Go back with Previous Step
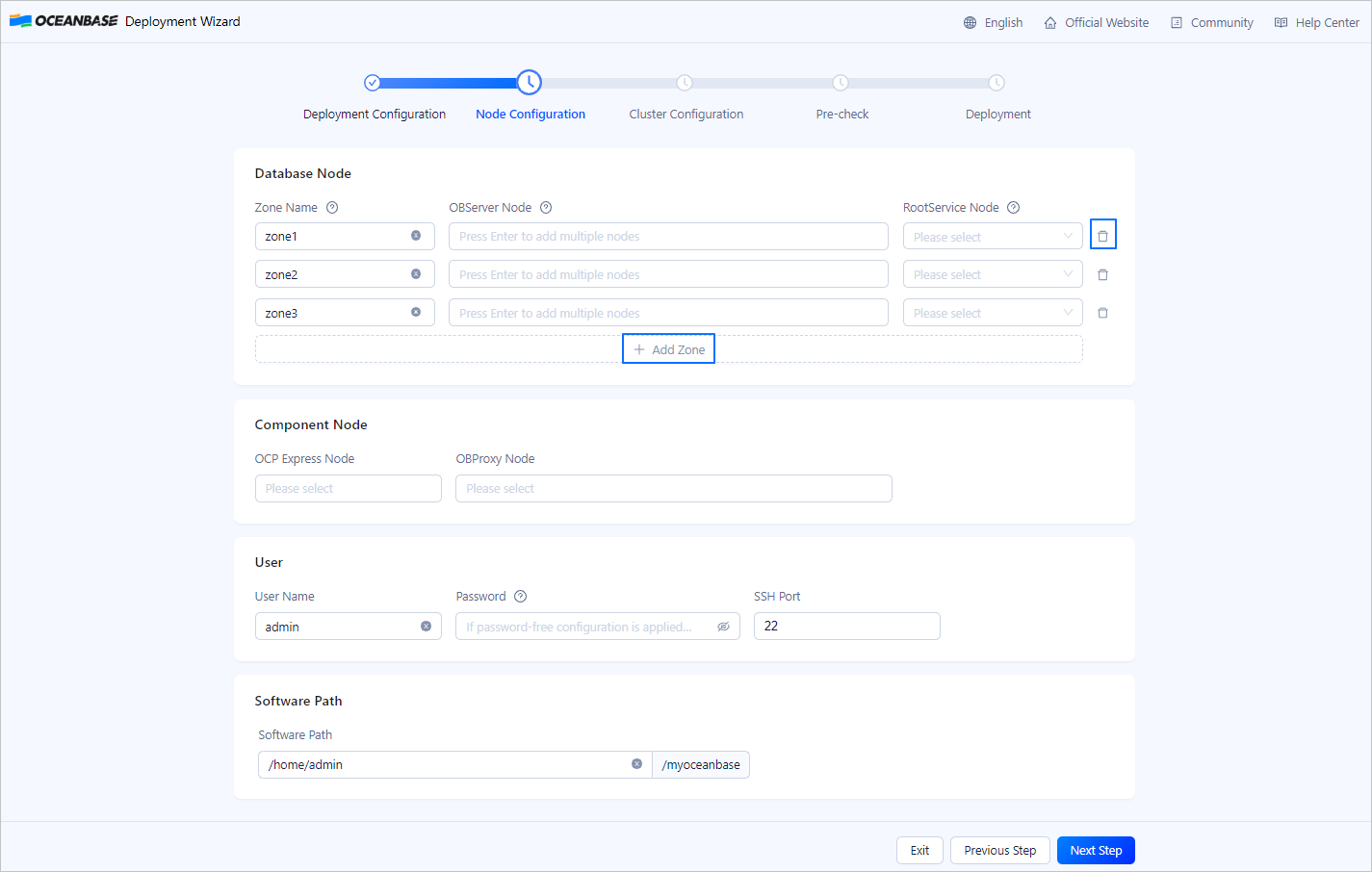1372x872 pixels. click(x=999, y=850)
